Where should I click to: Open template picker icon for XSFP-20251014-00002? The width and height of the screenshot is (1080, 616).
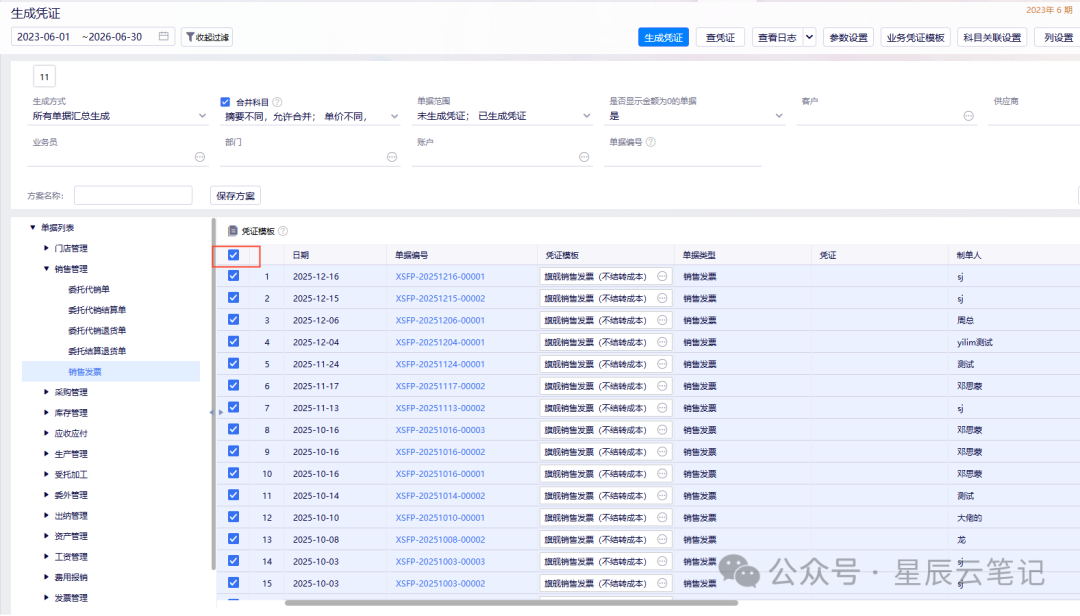point(662,495)
